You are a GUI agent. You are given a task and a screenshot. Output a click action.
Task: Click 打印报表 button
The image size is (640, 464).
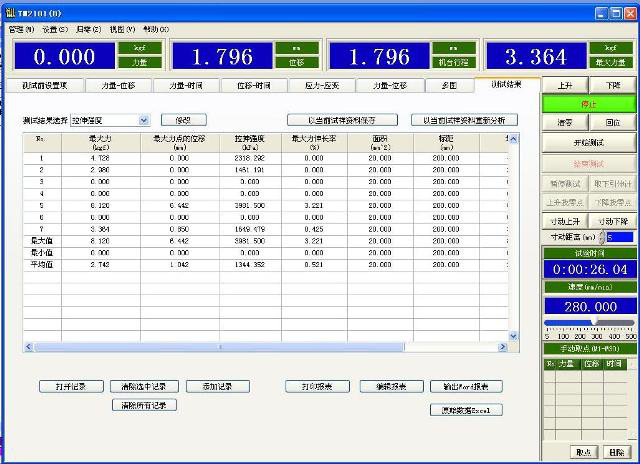click(318, 386)
